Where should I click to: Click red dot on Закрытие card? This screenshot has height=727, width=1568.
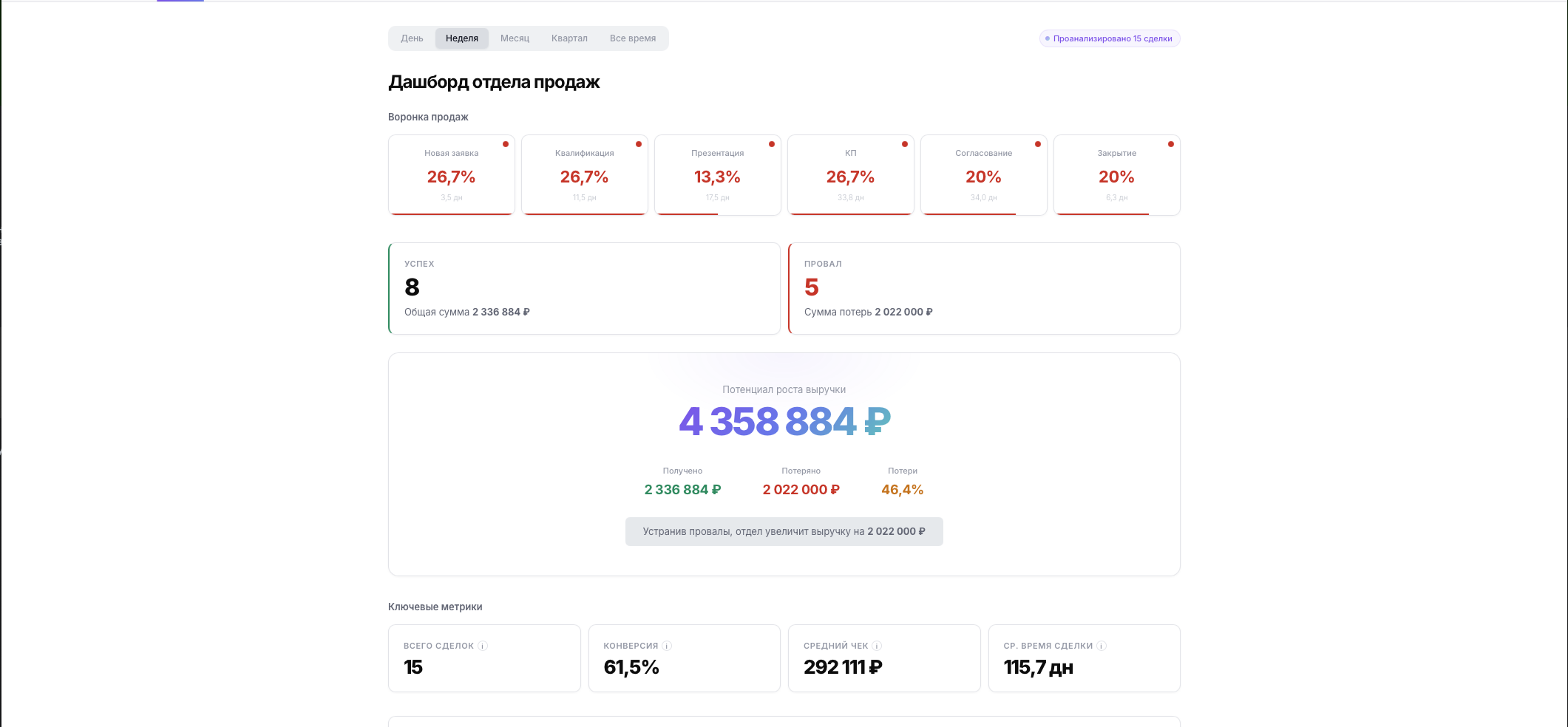(1171, 144)
